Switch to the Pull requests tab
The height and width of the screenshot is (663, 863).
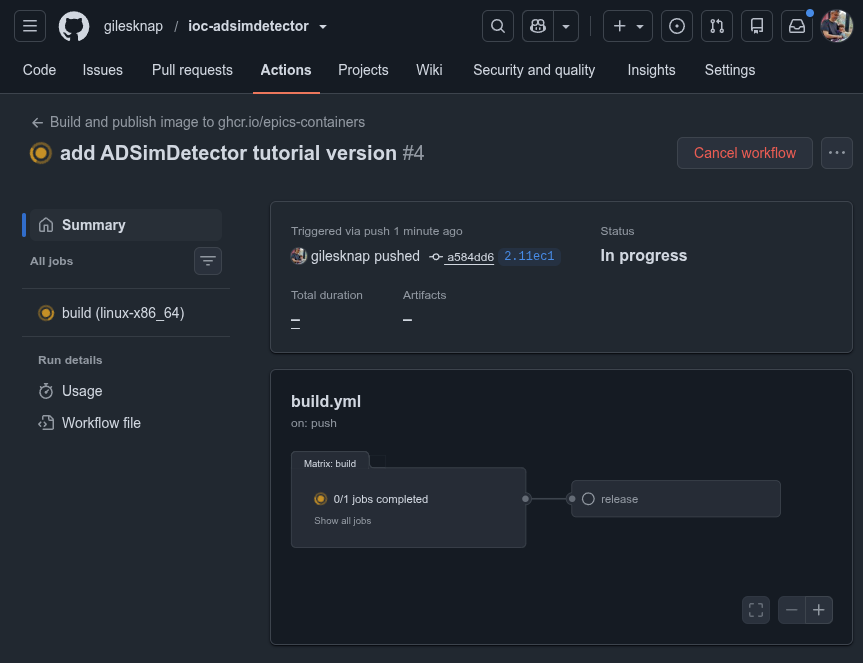192,70
